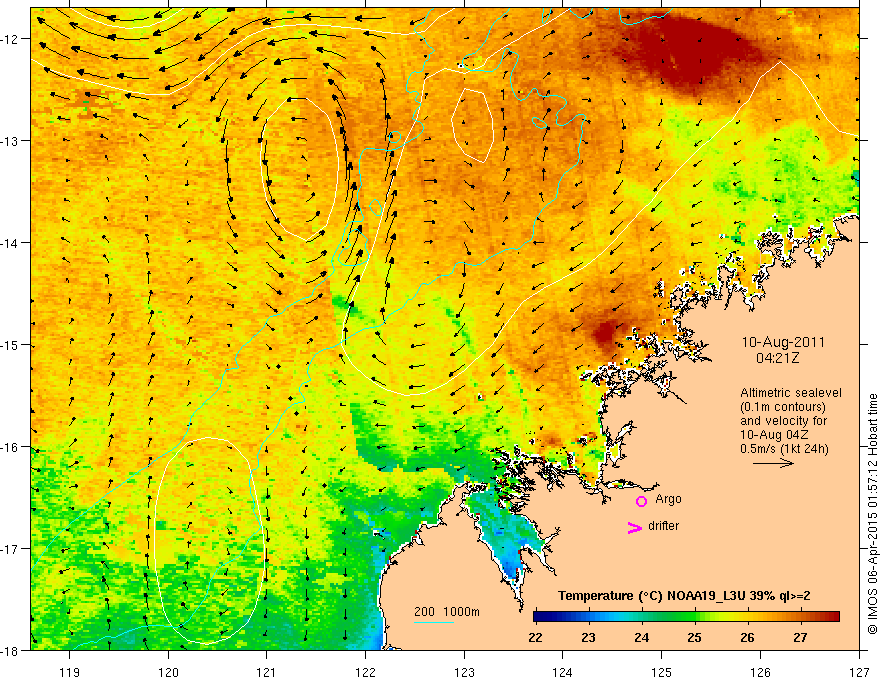Select the temperature color bar
Image resolution: width=880 pixels, height=680 pixels.
coord(686,617)
